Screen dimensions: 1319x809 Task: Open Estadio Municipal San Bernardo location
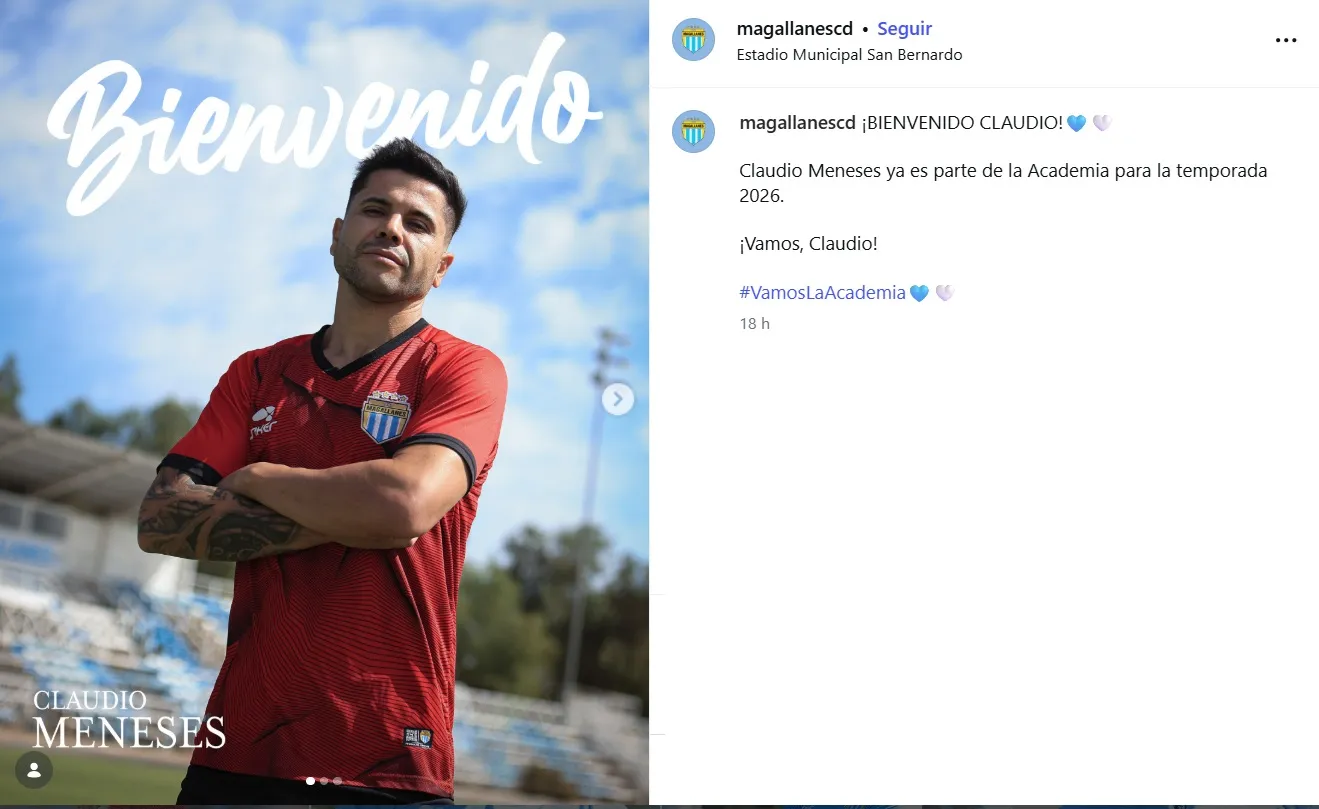(849, 55)
